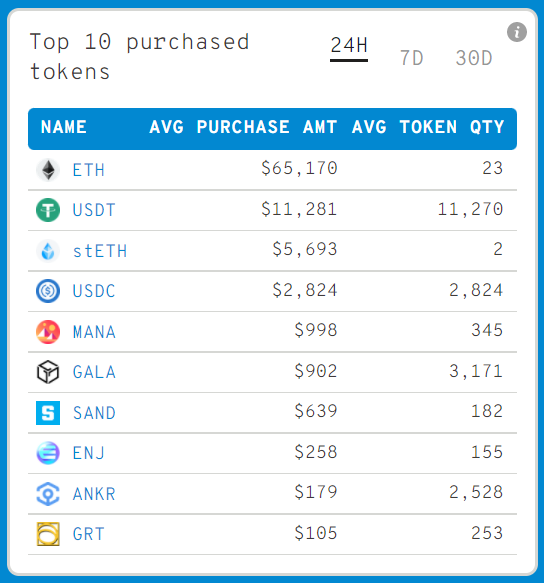Click the green USDT Tether icon
The height and width of the screenshot is (583, 544).
(48, 210)
